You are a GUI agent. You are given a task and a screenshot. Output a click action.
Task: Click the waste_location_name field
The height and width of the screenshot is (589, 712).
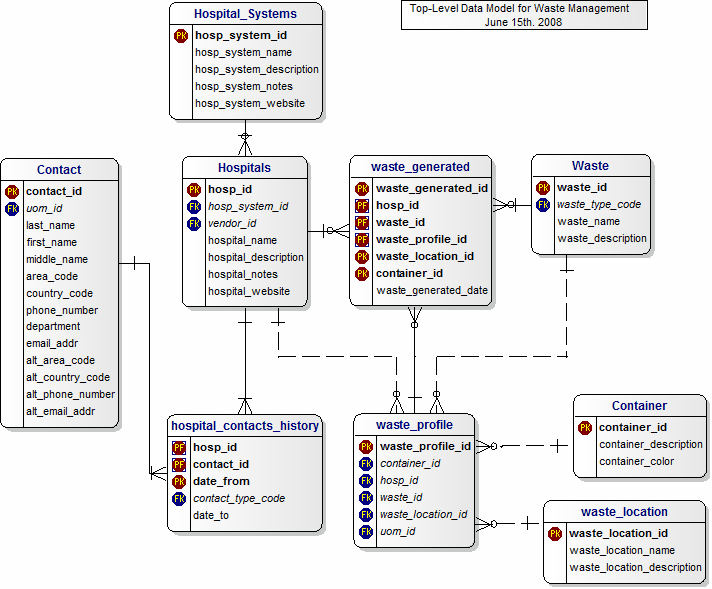622,551
